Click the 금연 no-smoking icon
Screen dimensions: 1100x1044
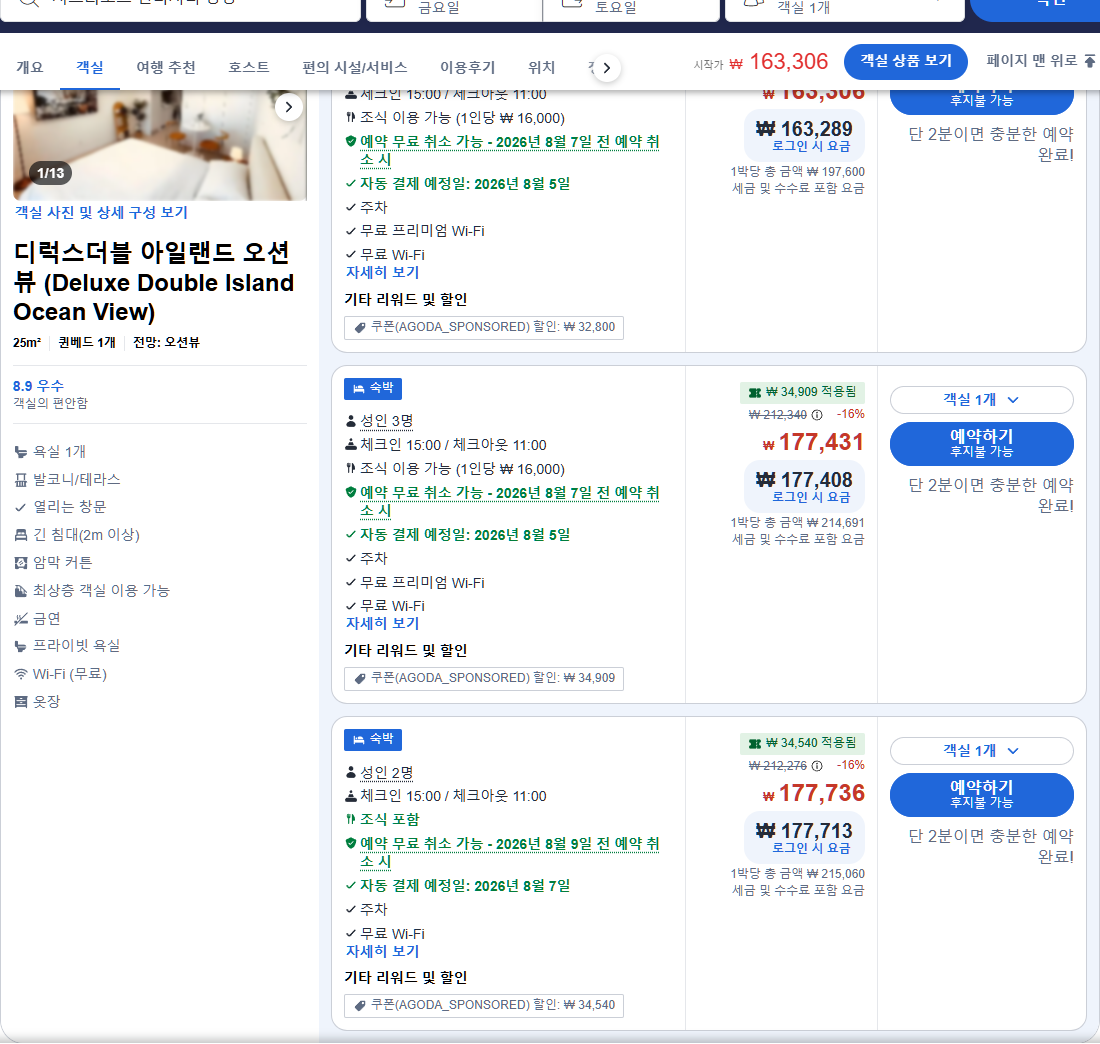pyautogui.click(x=21, y=619)
